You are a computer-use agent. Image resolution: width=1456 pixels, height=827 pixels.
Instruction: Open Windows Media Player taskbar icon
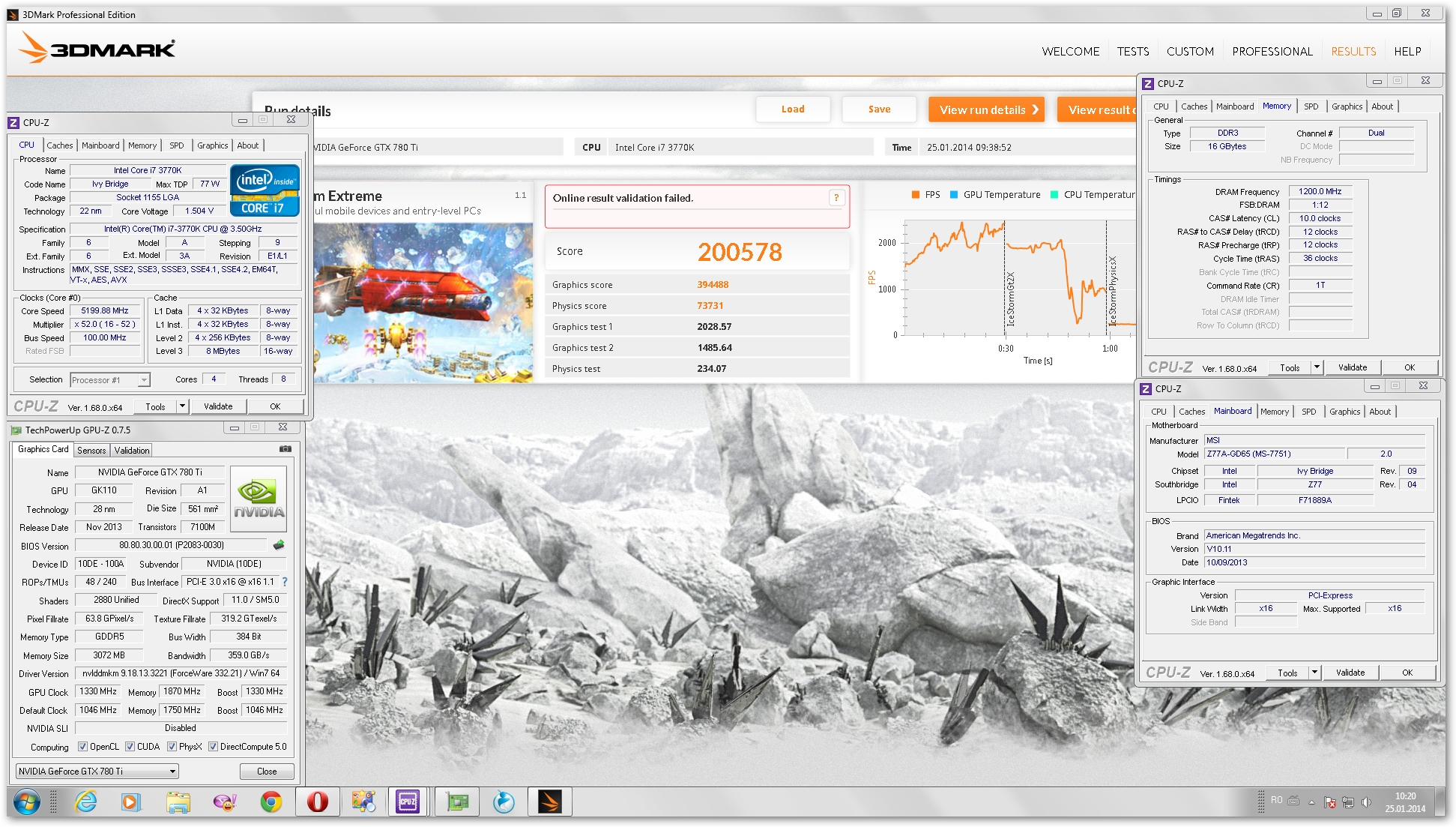point(131,802)
